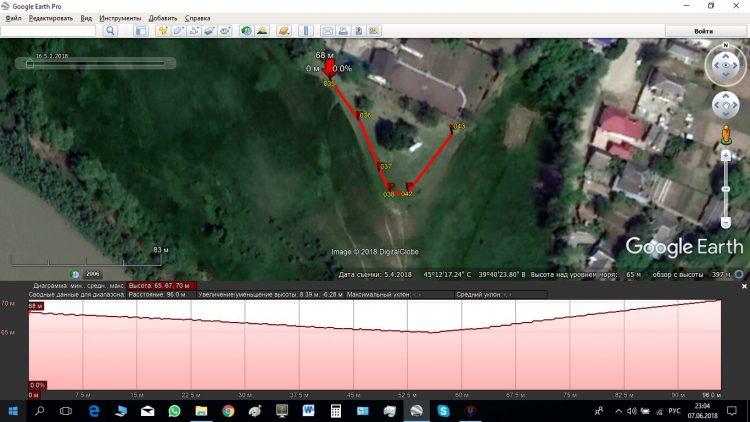Toggle sunlight across the landscape
750x422 pixels.
coord(262,31)
